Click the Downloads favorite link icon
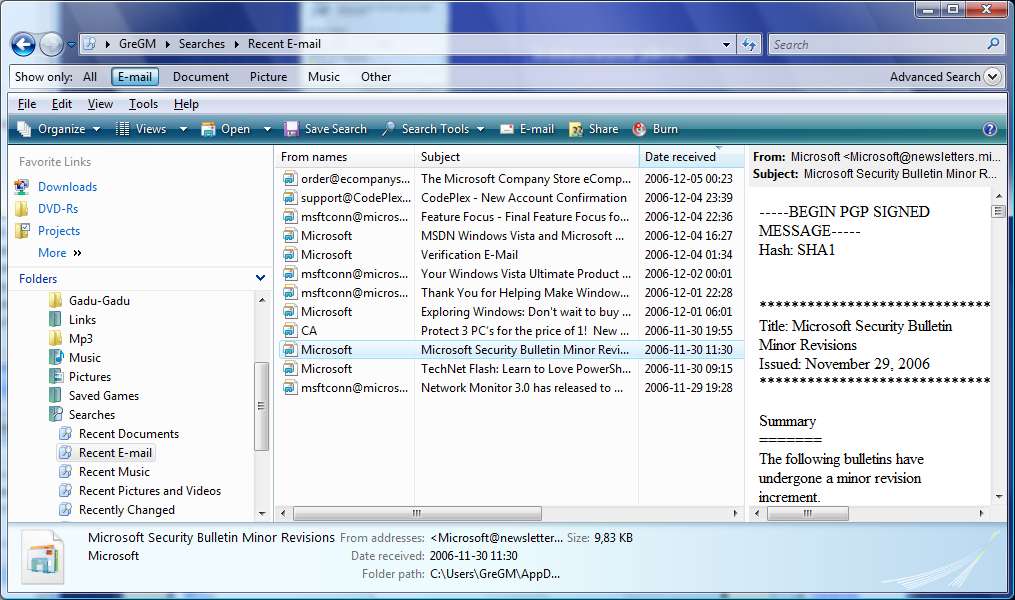The image size is (1015, 600). [x=22, y=186]
